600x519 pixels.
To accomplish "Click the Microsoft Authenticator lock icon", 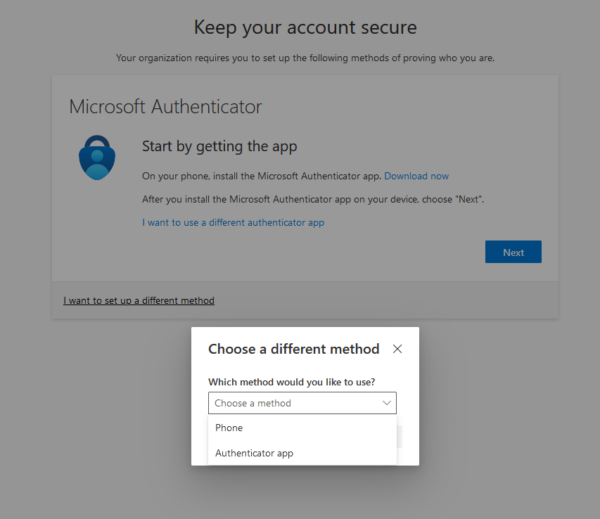I will tap(97, 157).
